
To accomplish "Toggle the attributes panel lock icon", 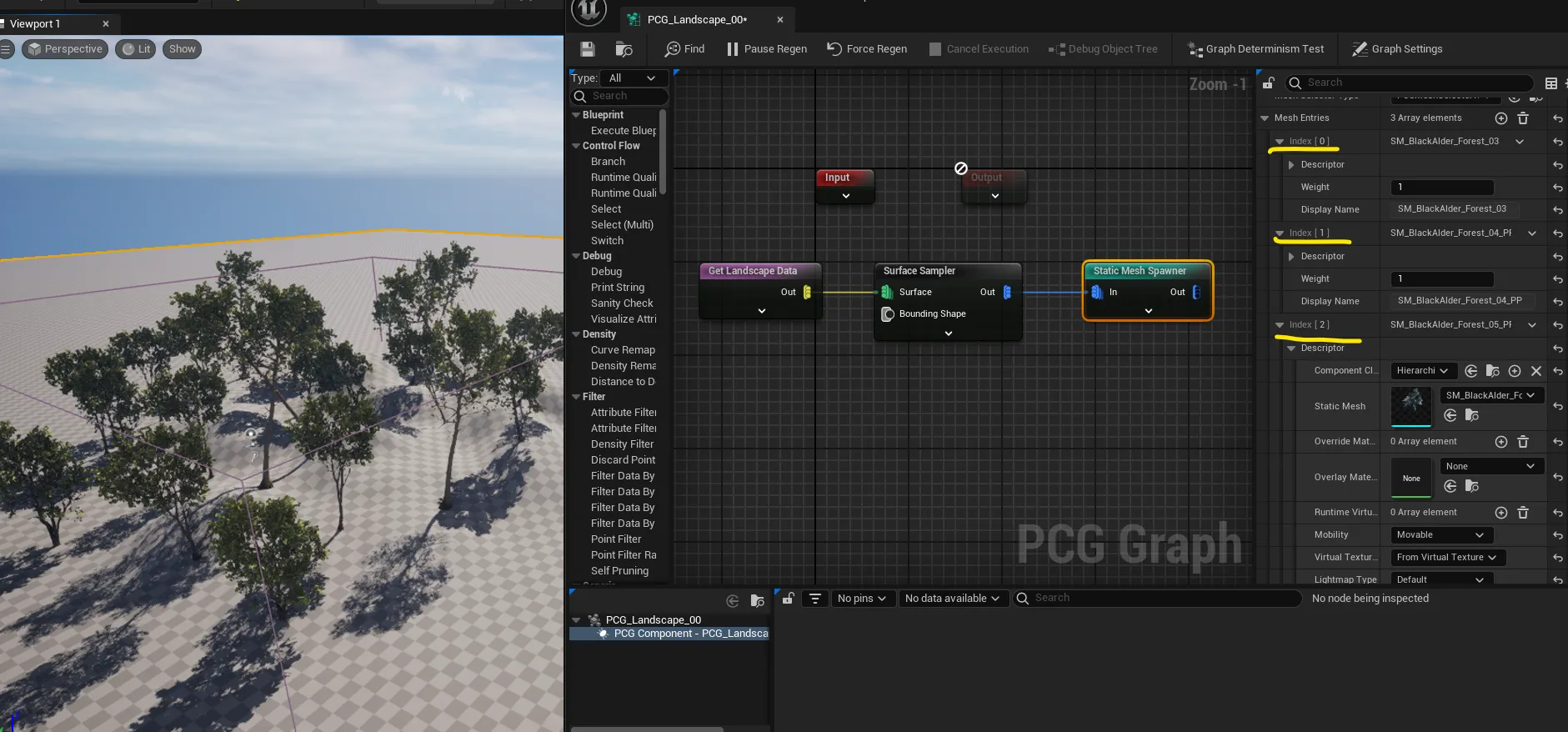I will click(788, 598).
